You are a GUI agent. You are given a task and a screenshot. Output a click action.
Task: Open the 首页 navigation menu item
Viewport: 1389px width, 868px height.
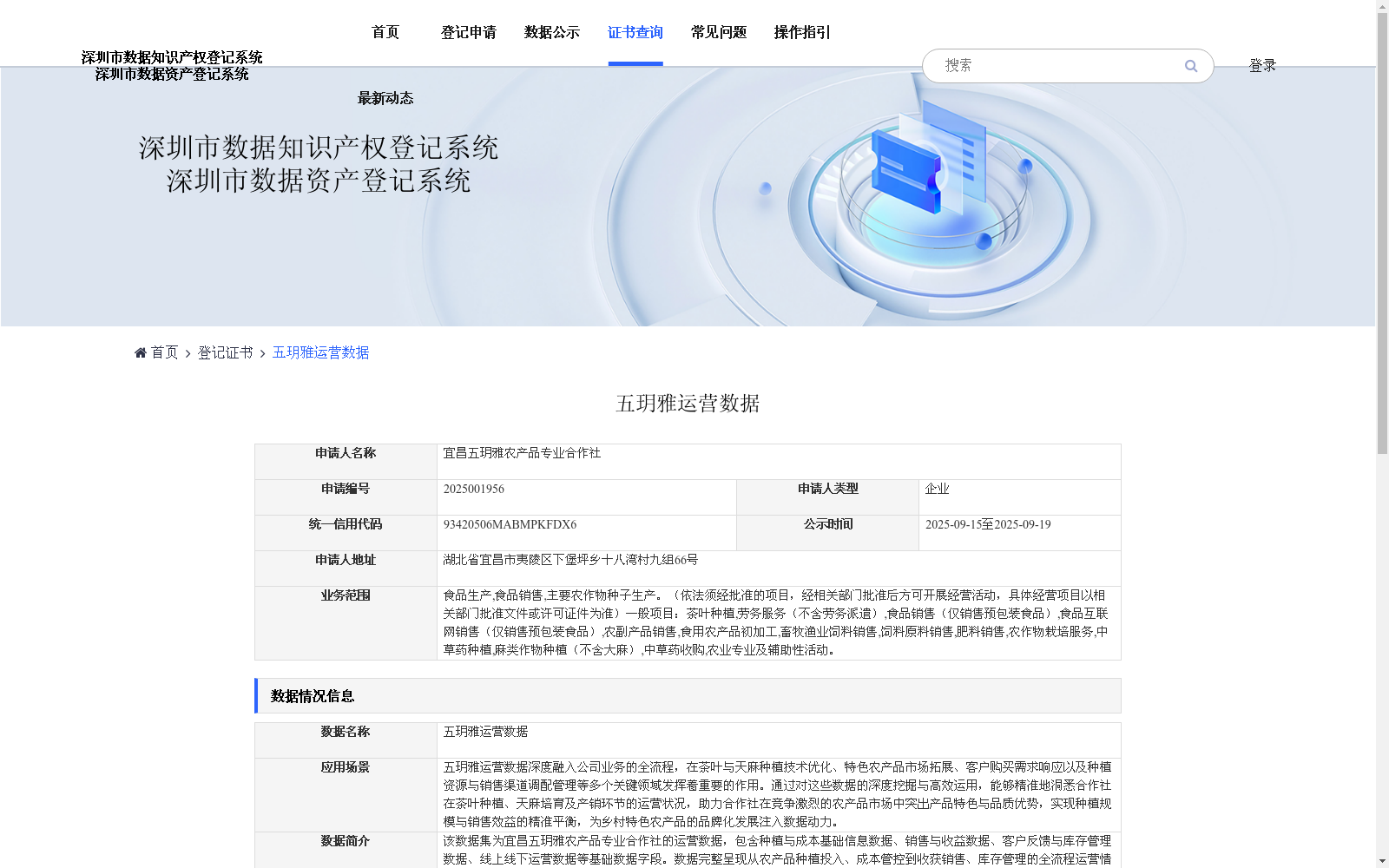tap(385, 32)
